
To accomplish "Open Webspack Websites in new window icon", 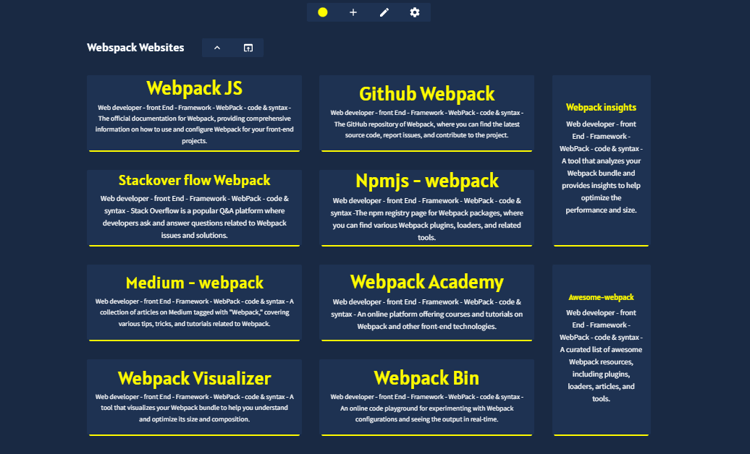I will (248, 48).
